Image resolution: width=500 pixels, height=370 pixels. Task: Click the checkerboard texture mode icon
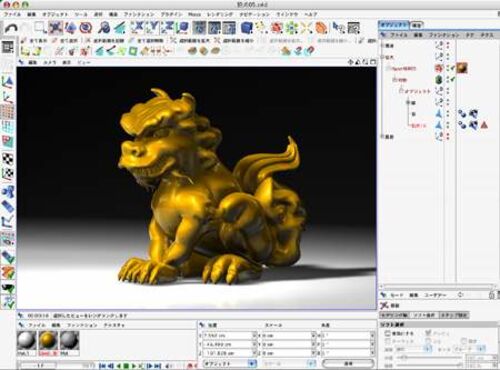8,159
